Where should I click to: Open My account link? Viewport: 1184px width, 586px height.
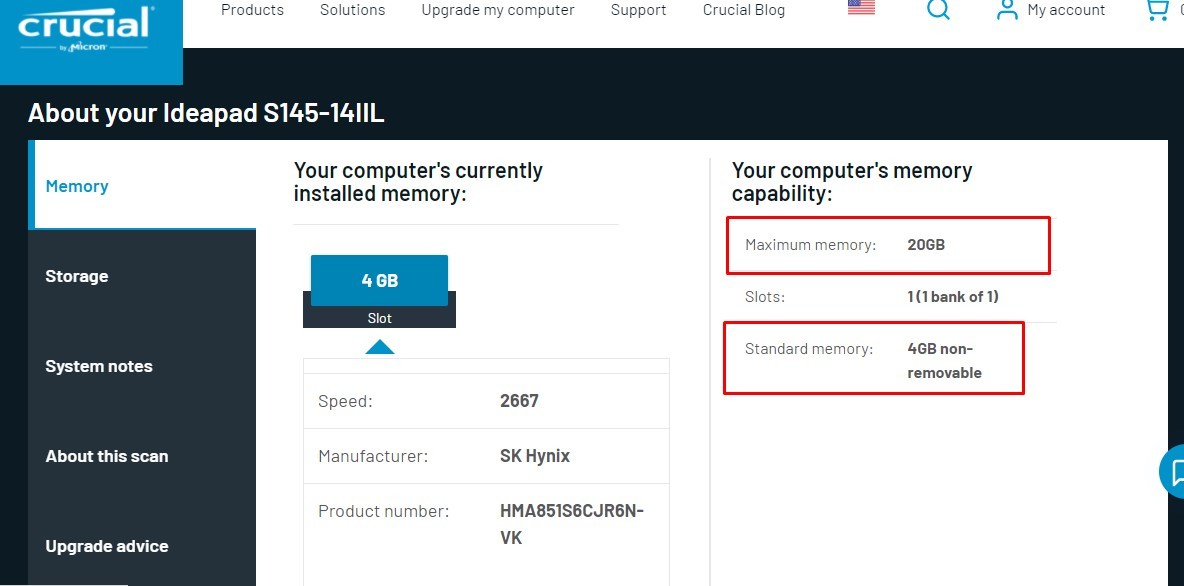pyautogui.click(x=1065, y=10)
